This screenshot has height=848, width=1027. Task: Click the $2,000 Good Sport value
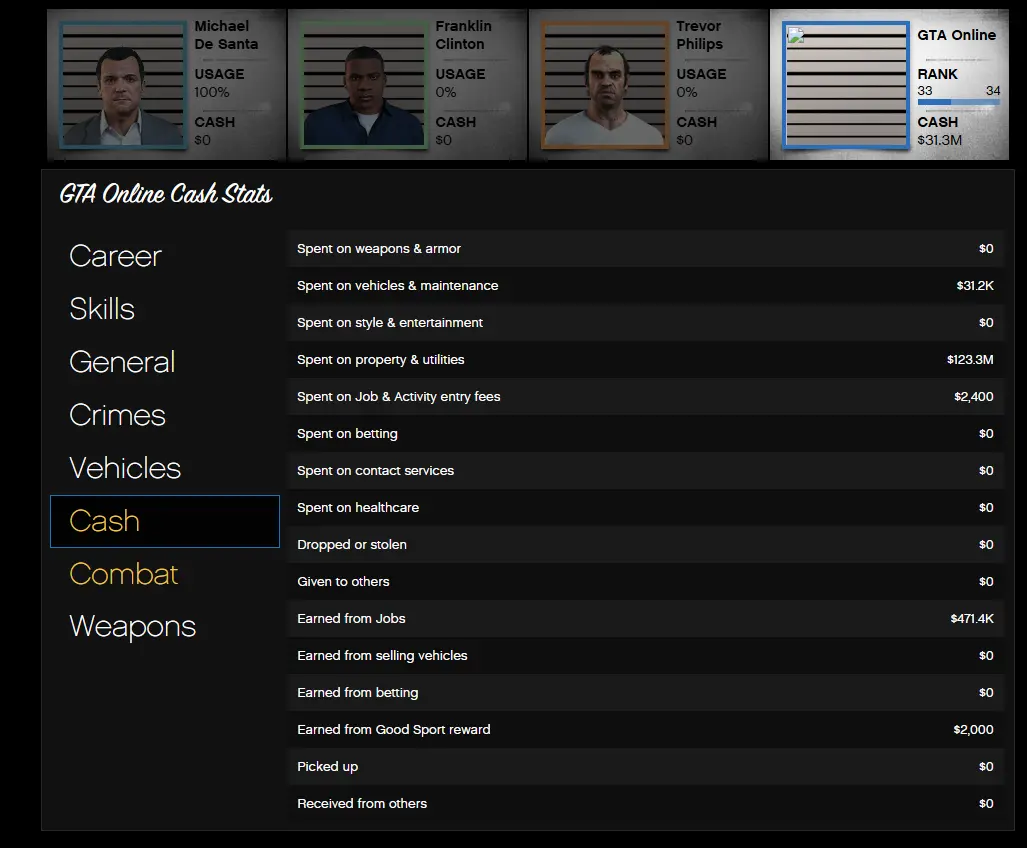pos(973,729)
